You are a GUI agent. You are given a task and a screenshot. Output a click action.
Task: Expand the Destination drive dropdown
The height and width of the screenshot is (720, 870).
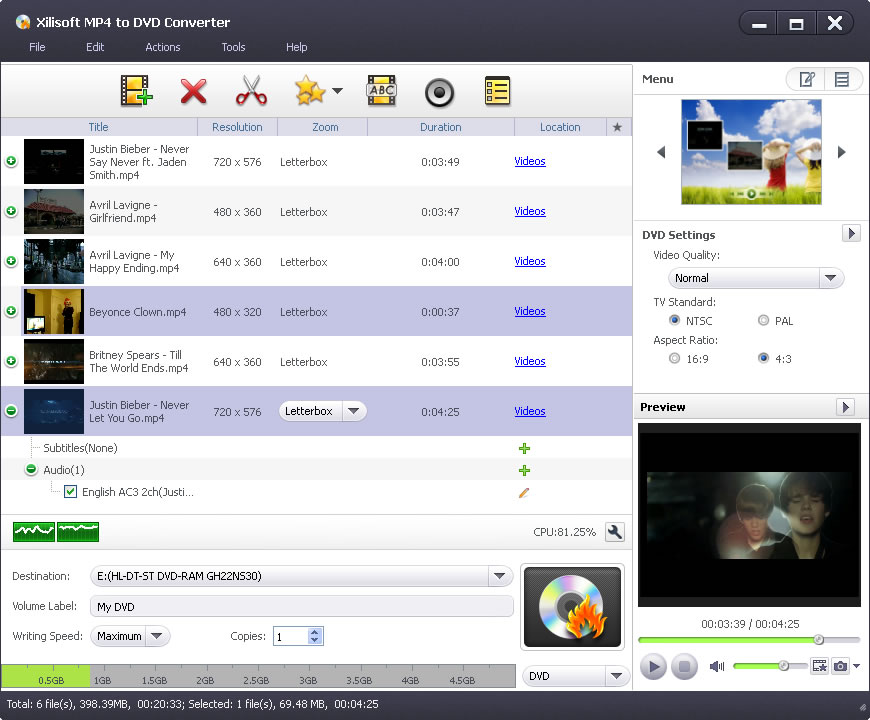[500, 576]
